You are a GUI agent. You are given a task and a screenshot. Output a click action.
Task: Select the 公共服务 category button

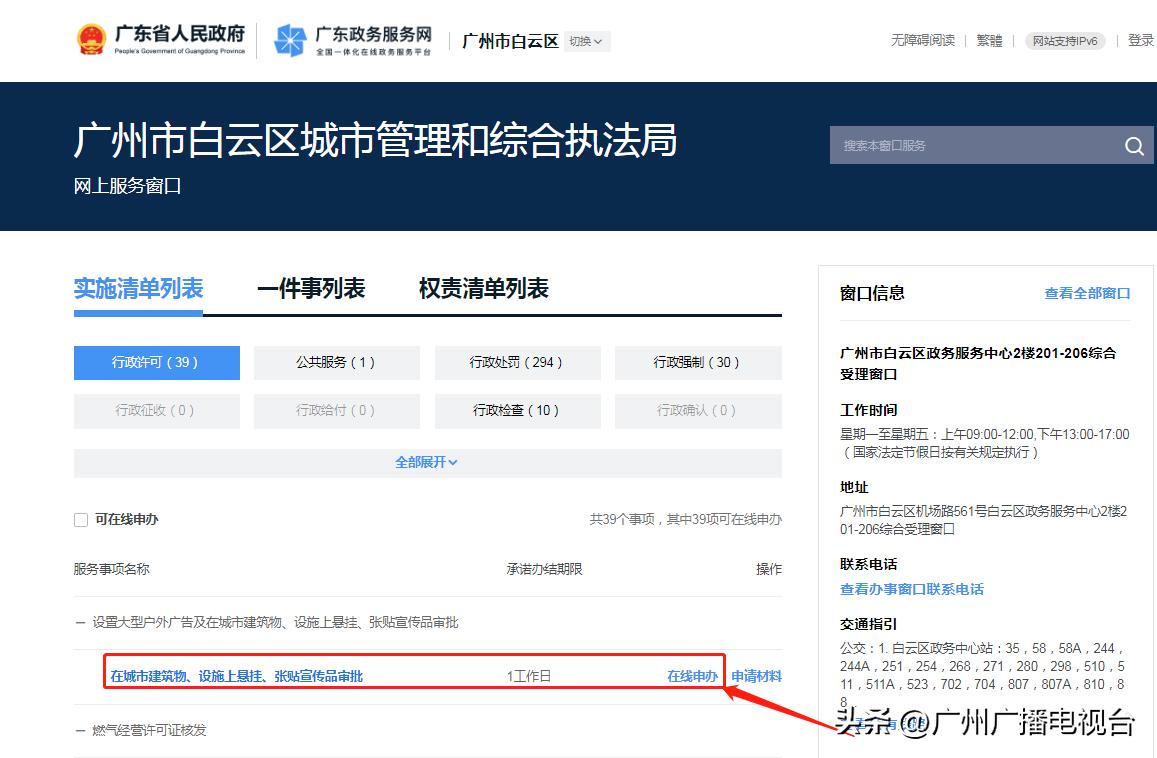(x=337, y=362)
